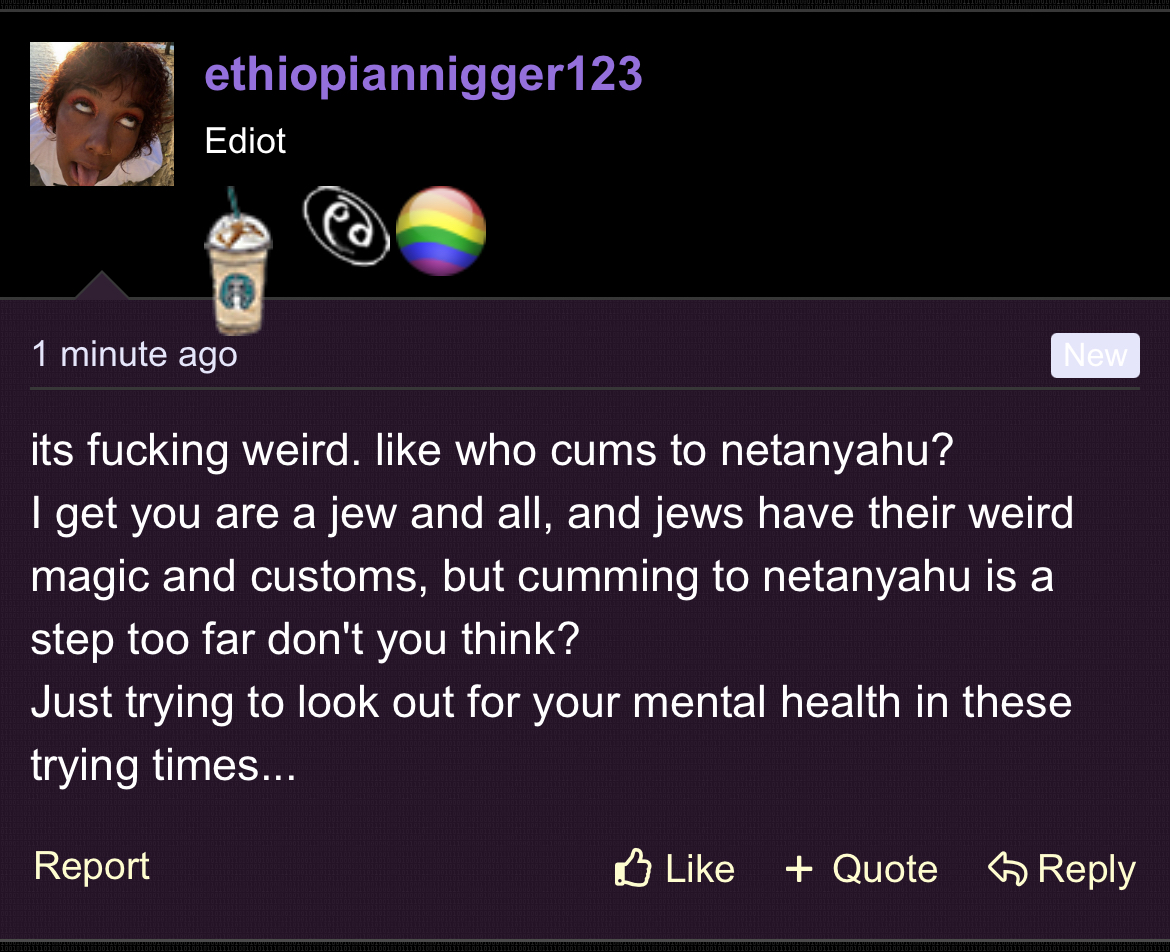Select the frappuccino cup badge
The image size is (1170, 952).
(x=238, y=261)
